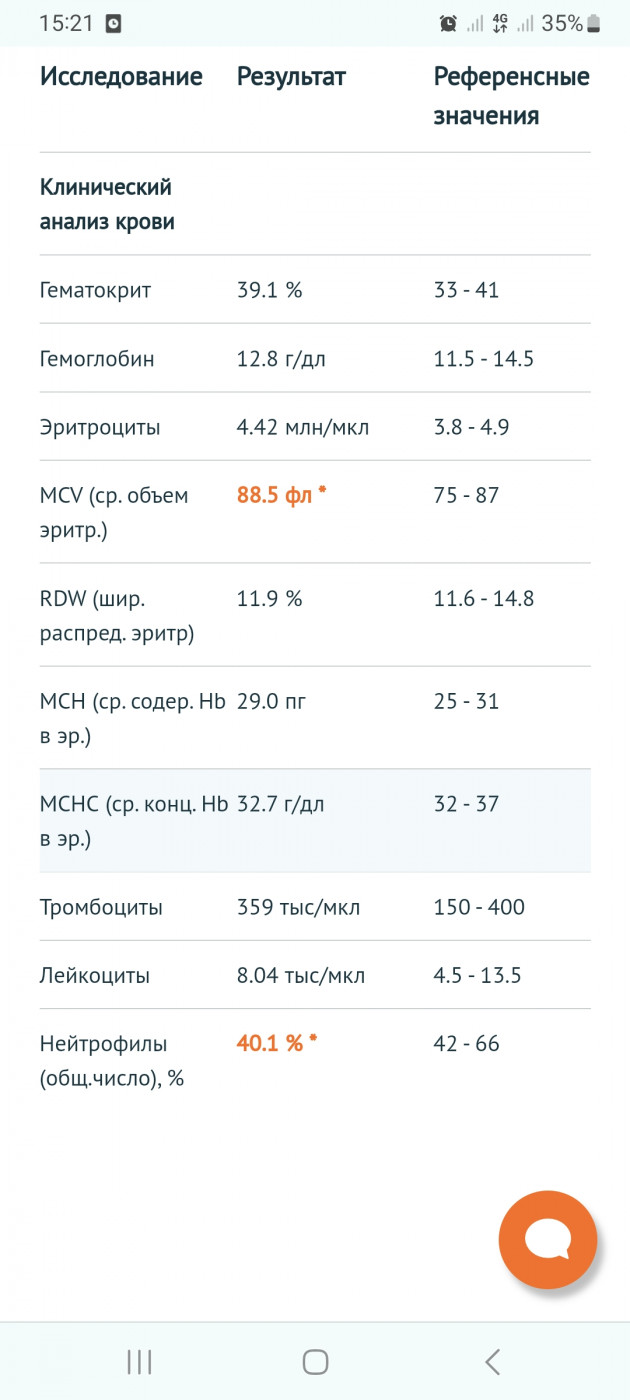630x1400 pixels.
Task: Open the orange chat bubble button
Action: point(547,1240)
